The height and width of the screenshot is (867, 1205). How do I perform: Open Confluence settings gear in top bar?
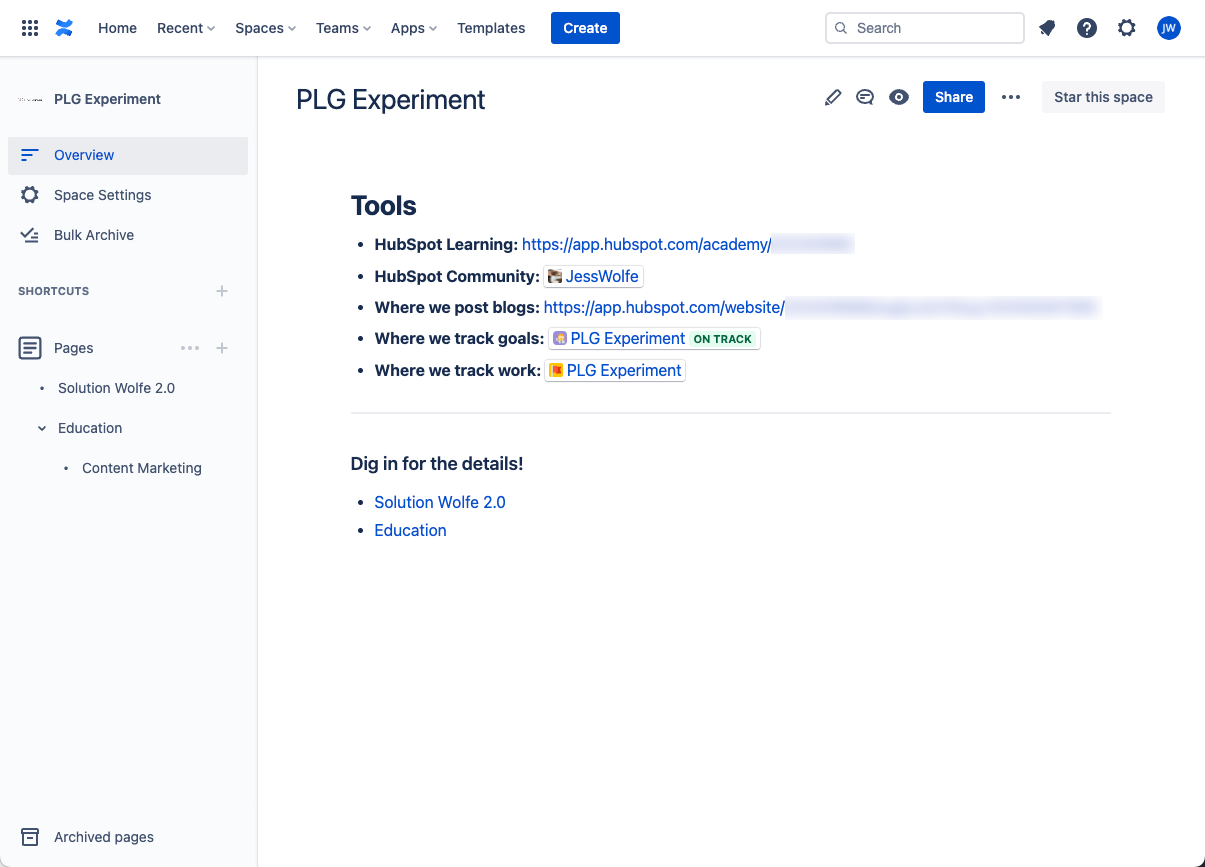(x=1127, y=28)
